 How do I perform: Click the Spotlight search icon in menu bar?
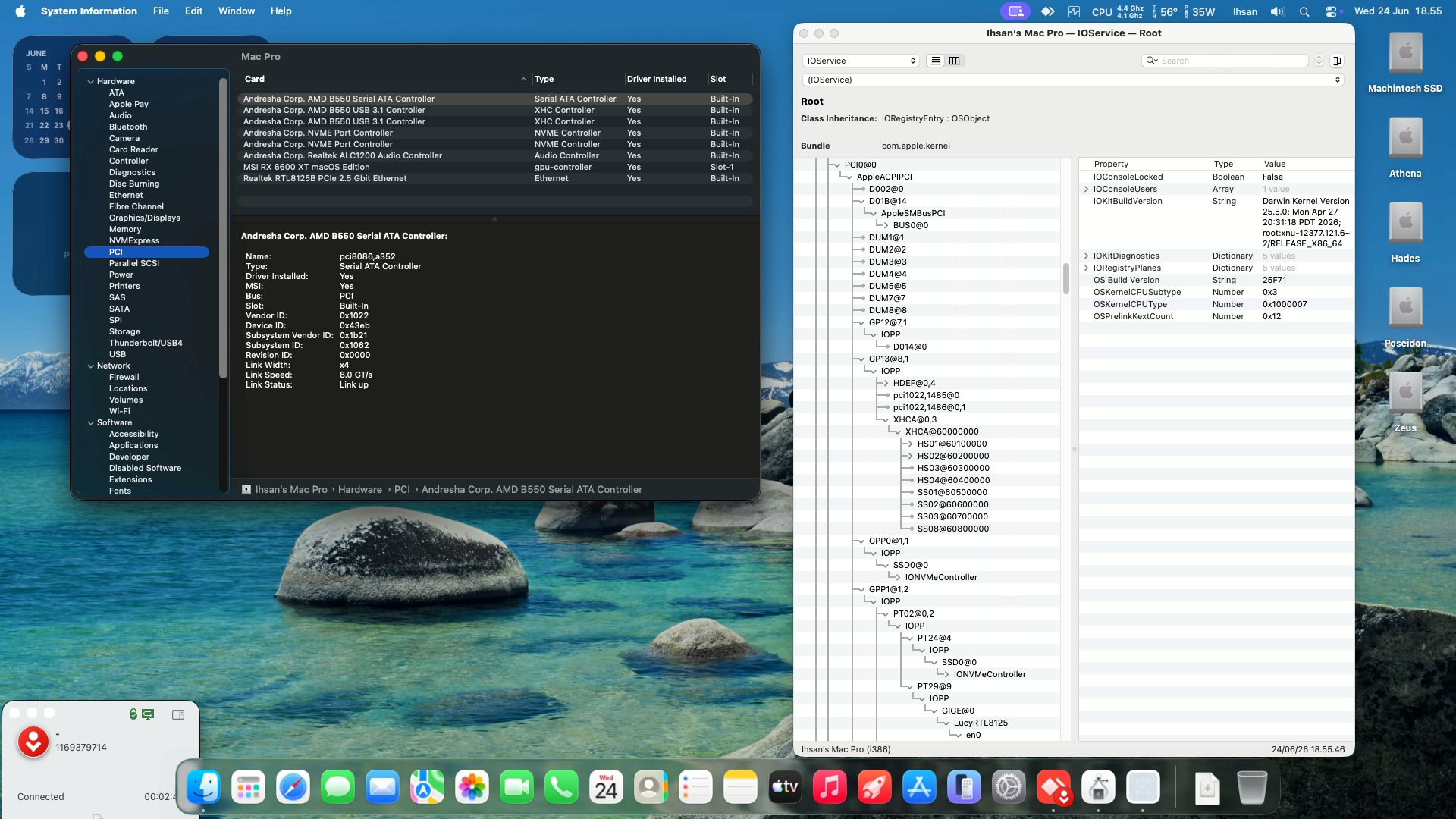point(1304,11)
